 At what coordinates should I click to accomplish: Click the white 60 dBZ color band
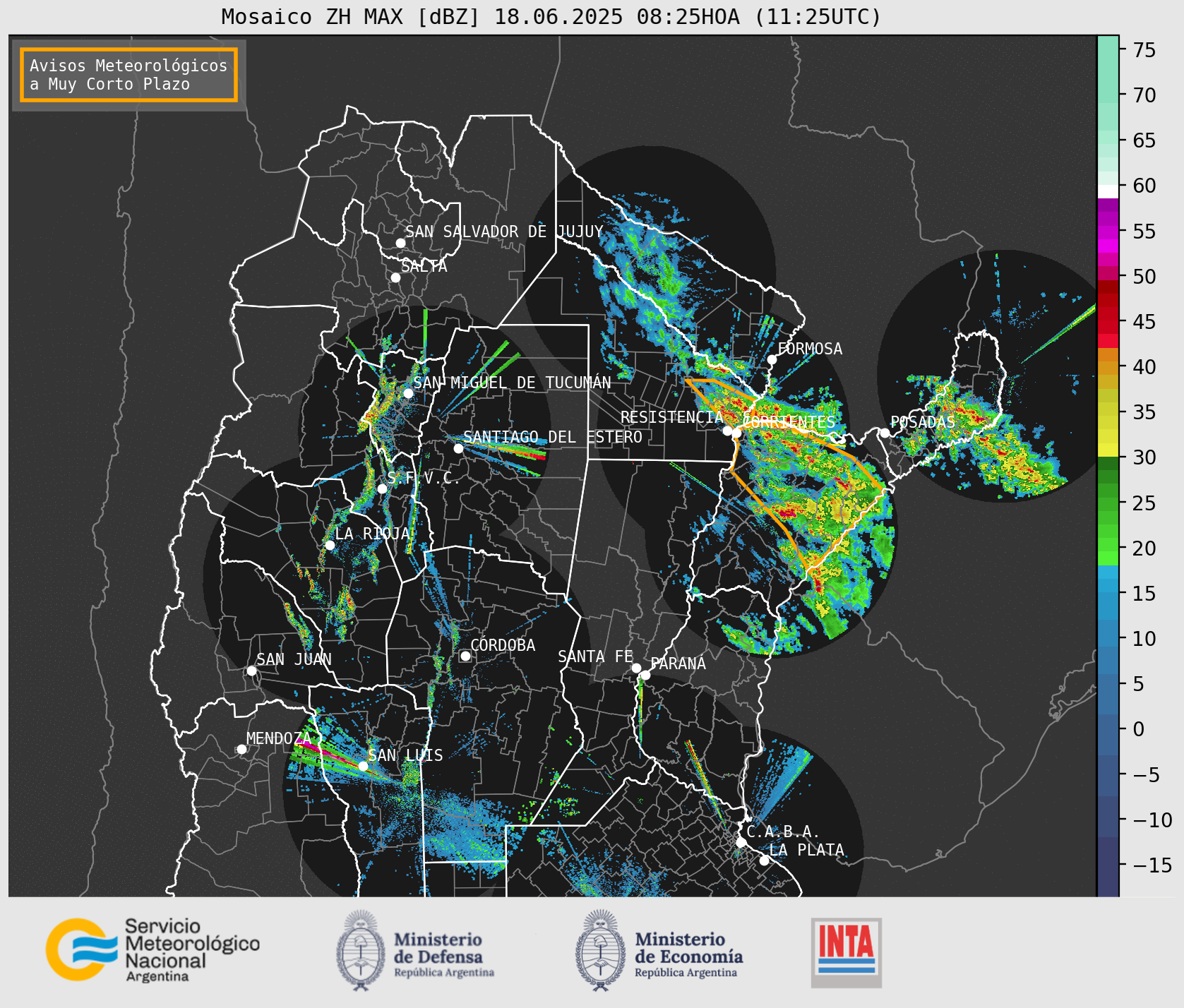tap(1108, 191)
